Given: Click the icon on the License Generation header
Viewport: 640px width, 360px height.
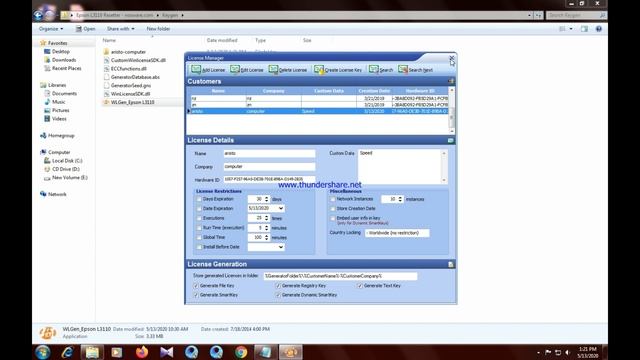Looking at the screenshot, I should 451,264.
